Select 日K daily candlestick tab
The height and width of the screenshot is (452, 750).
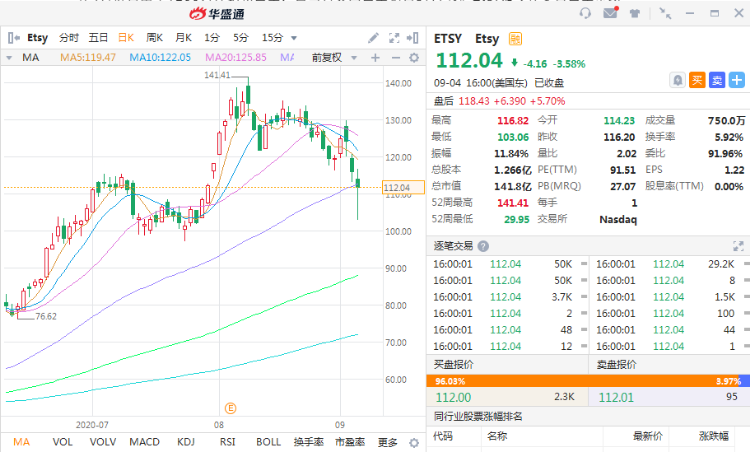tap(126, 38)
